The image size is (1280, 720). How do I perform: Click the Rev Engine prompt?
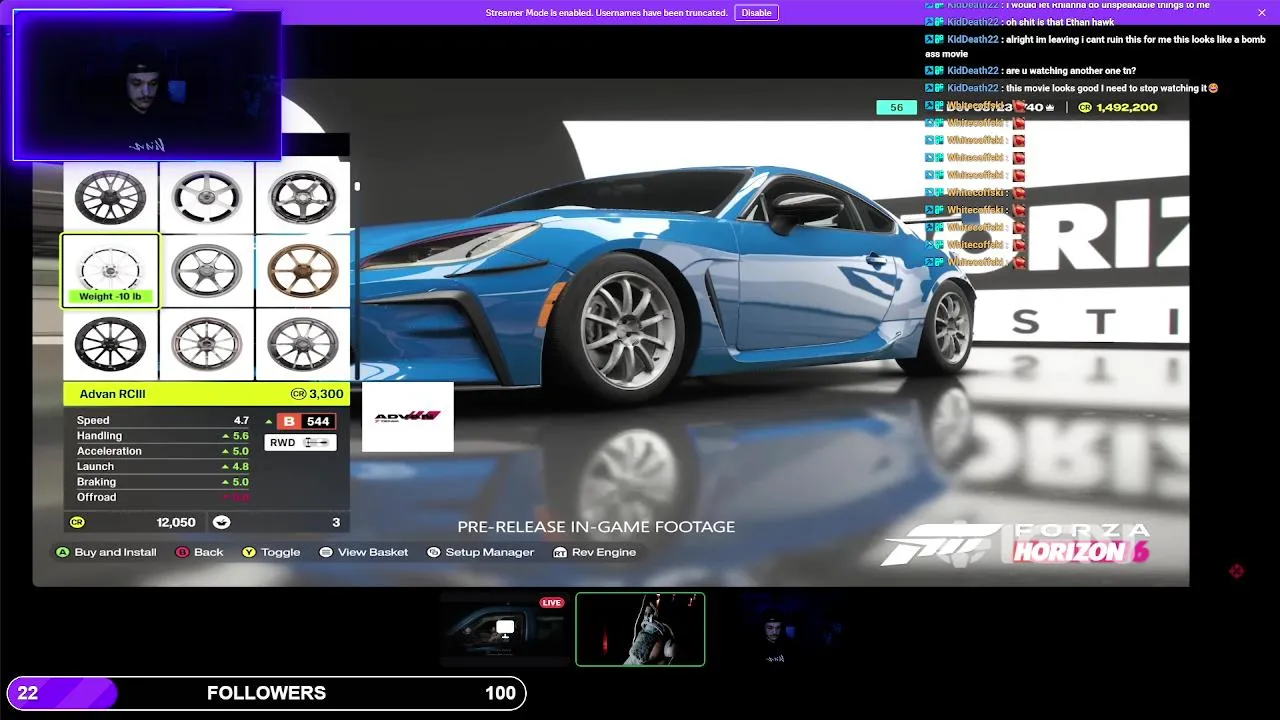click(x=595, y=552)
